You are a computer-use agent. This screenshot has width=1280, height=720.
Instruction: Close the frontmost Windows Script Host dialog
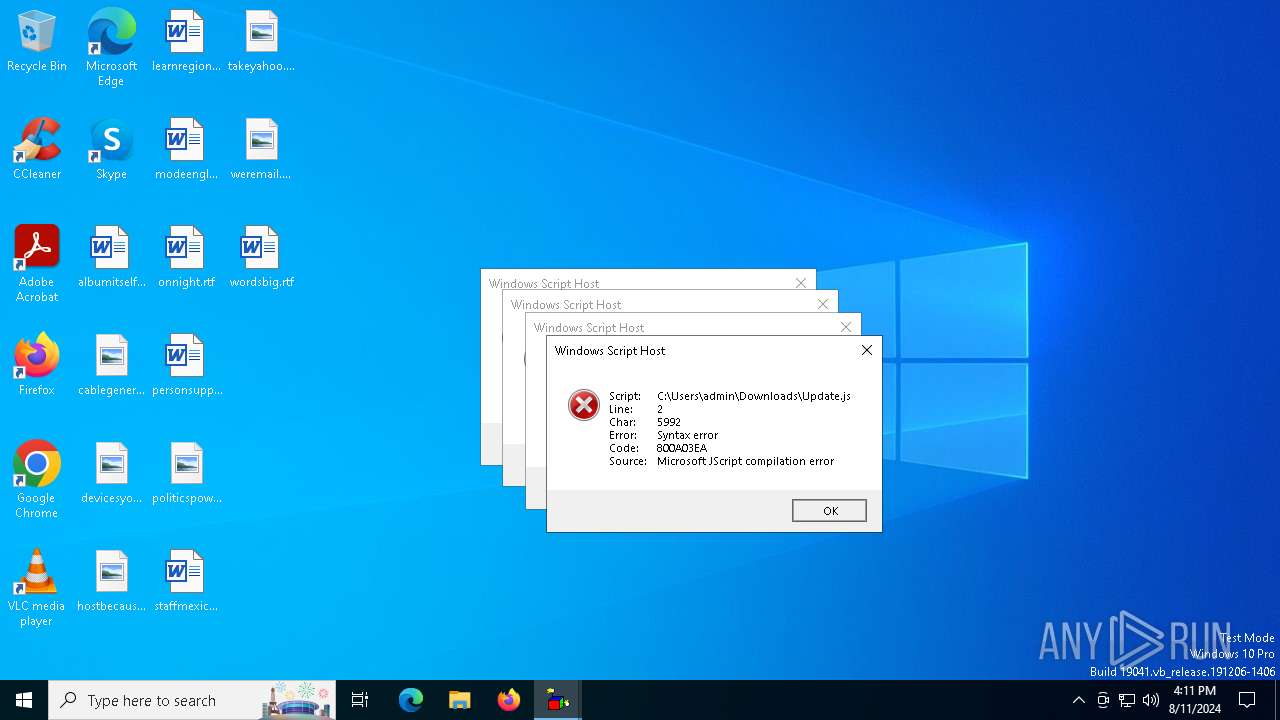click(867, 350)
